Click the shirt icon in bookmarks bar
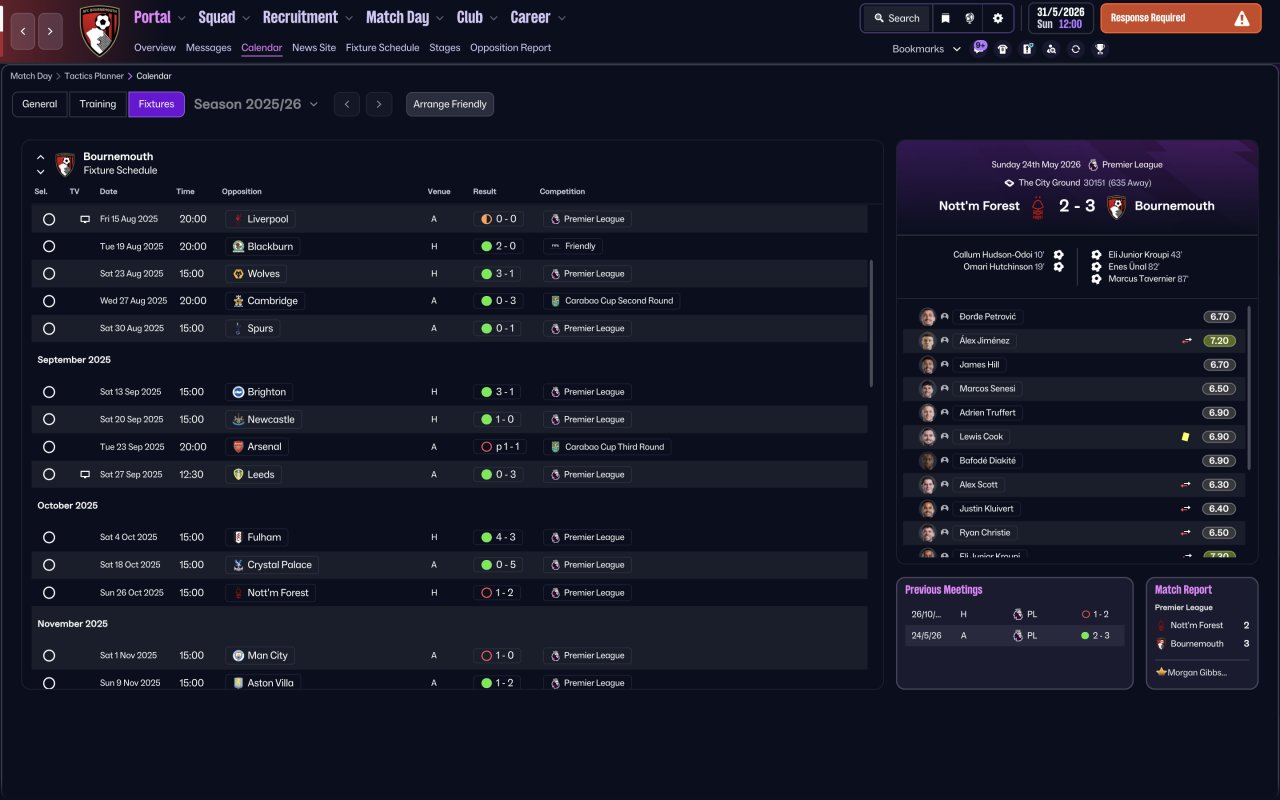 1003,48
